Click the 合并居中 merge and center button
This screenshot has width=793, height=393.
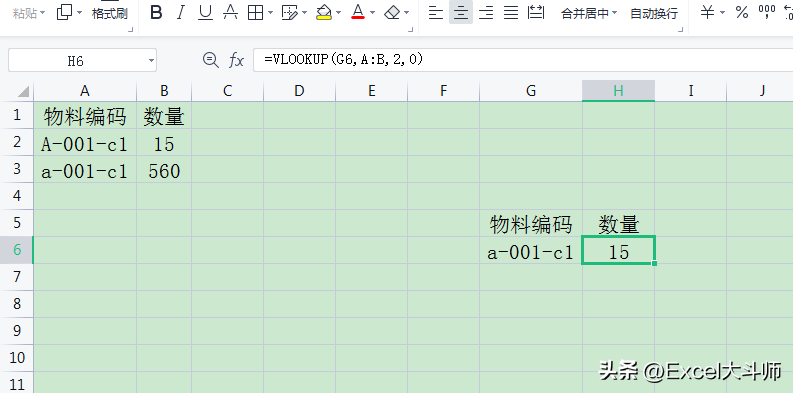585,14
